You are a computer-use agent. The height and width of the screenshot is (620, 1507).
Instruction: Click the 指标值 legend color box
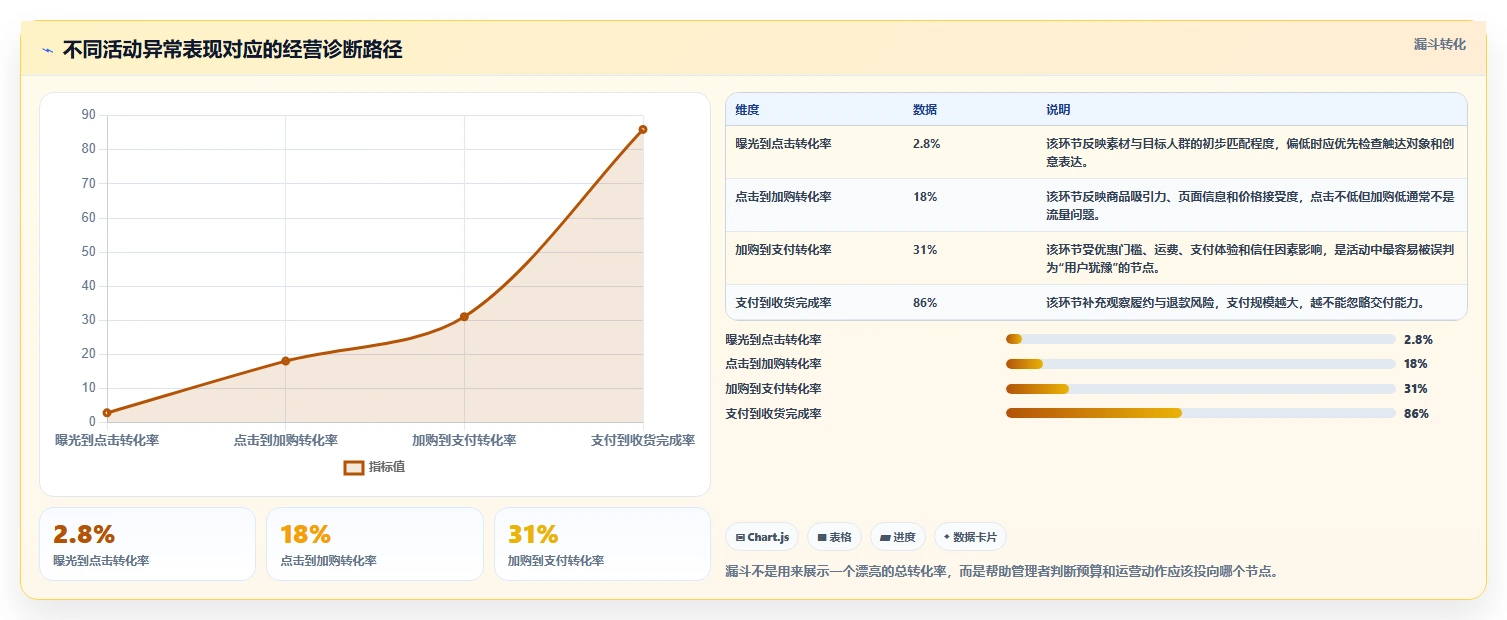353,467
